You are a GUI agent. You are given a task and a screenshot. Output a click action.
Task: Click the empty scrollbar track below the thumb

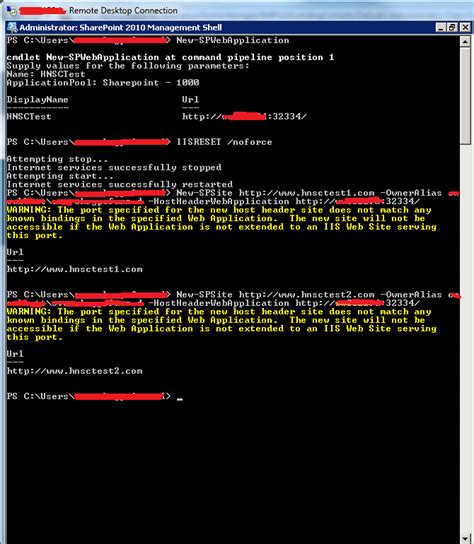tap(465, 338)
